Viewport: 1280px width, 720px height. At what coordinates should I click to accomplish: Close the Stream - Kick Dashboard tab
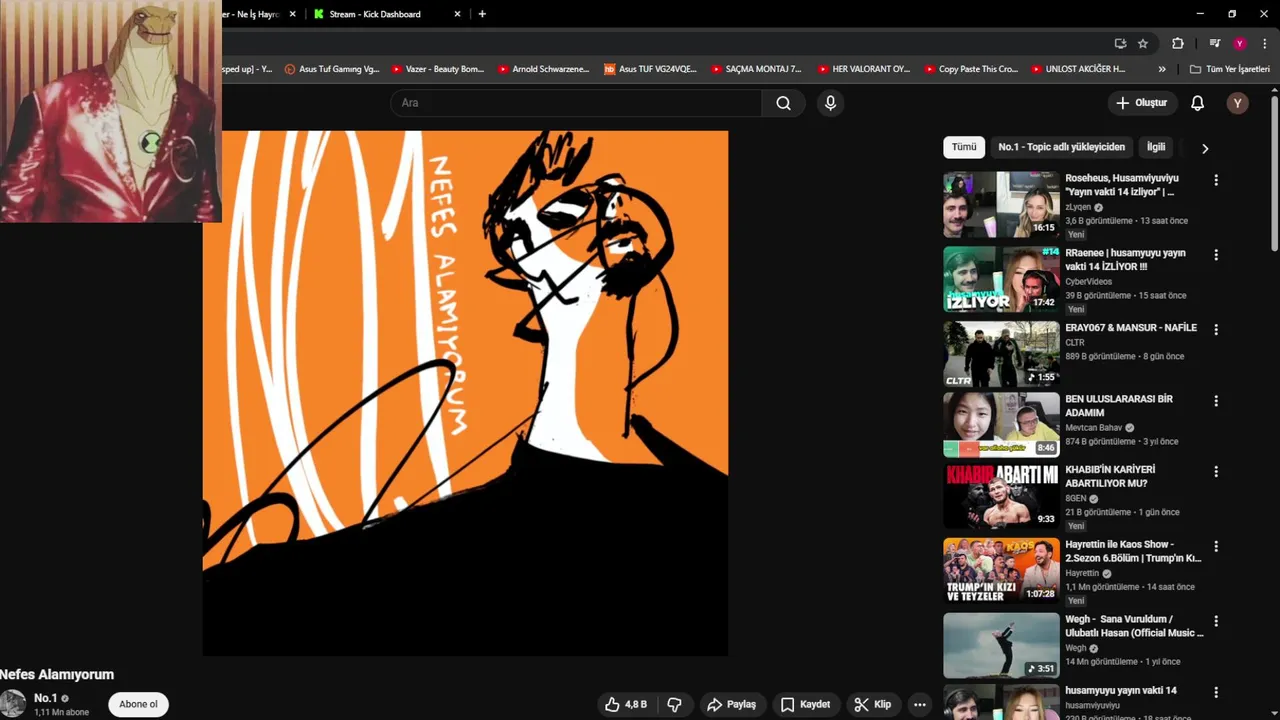click(x=457, y=14)
